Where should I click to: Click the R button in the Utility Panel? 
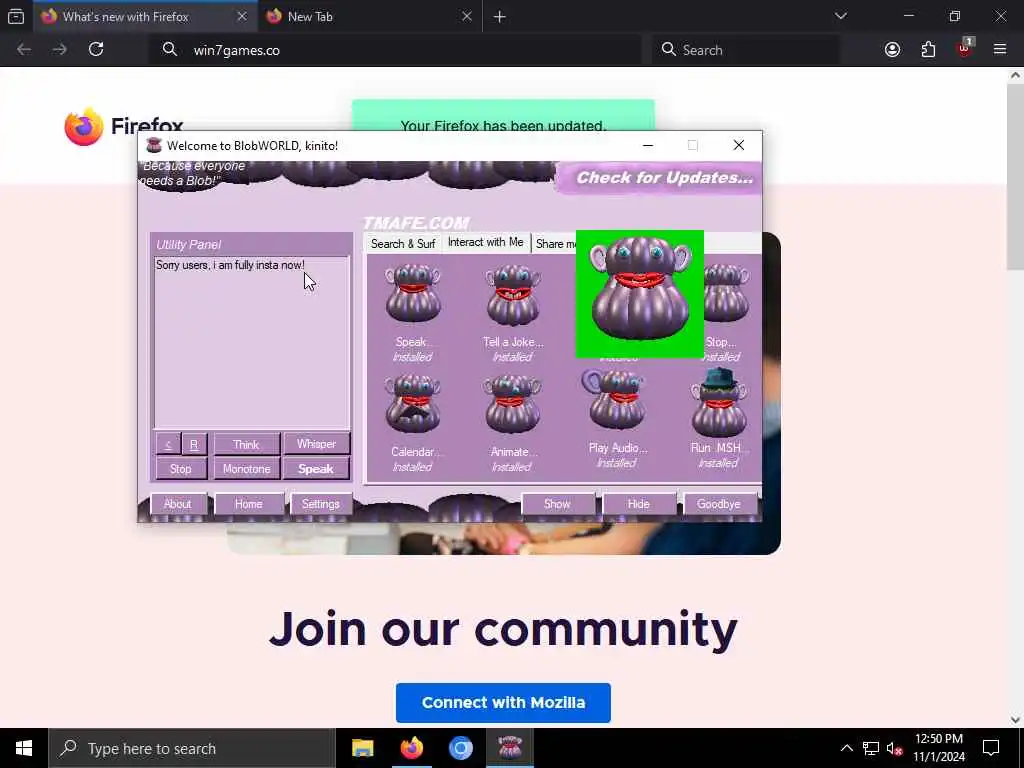tap(194, 445)
